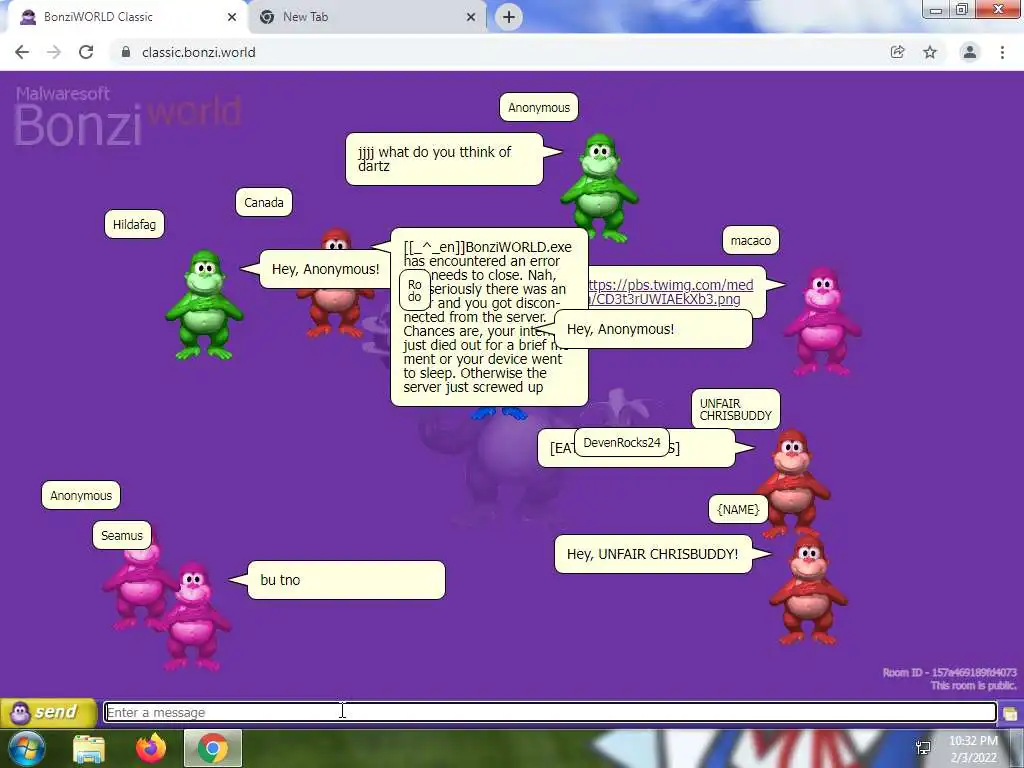Click the Canada name tag
Screen dimensions: 1024x768
click(264, 202)
